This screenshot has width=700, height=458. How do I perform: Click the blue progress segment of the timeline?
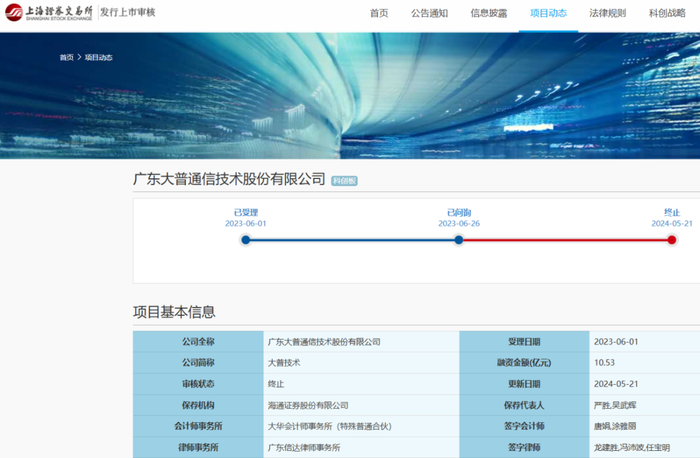pos(352,240)
